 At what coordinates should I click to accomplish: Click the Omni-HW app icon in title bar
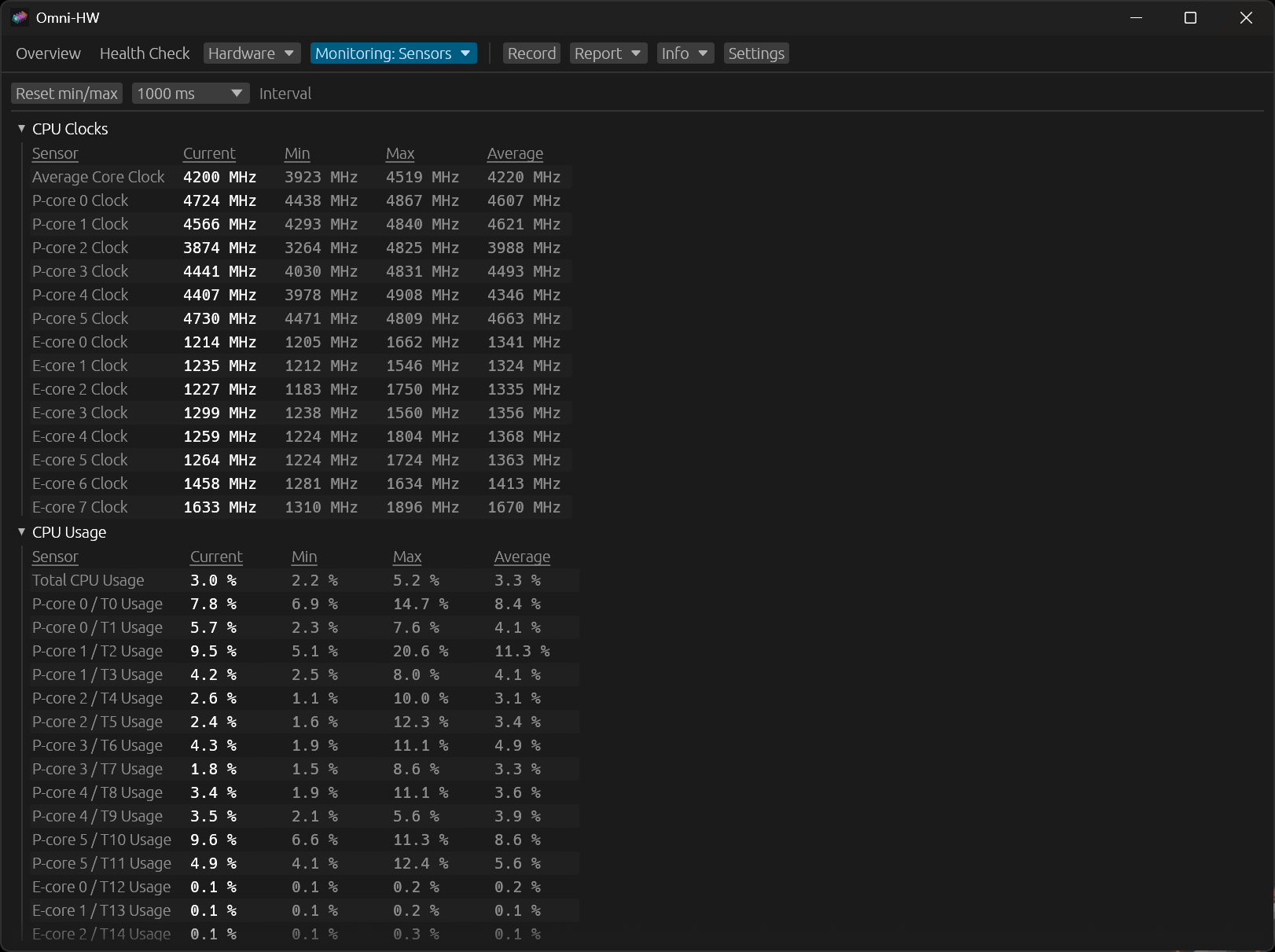[20, 17]
